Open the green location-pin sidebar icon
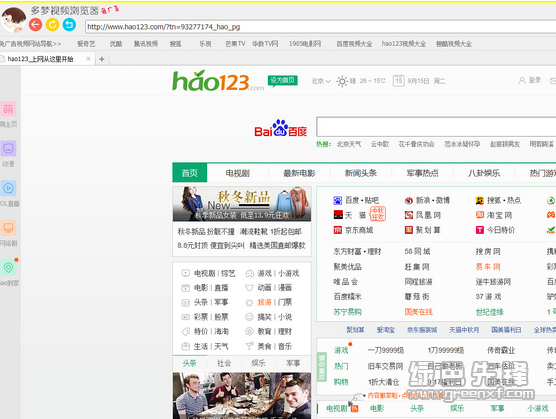Screen dimensions: 556x419 click(x=8, y=268)
